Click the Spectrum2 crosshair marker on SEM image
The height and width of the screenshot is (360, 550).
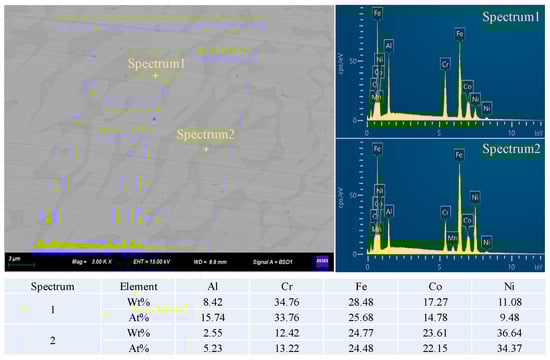coord(206,149)
